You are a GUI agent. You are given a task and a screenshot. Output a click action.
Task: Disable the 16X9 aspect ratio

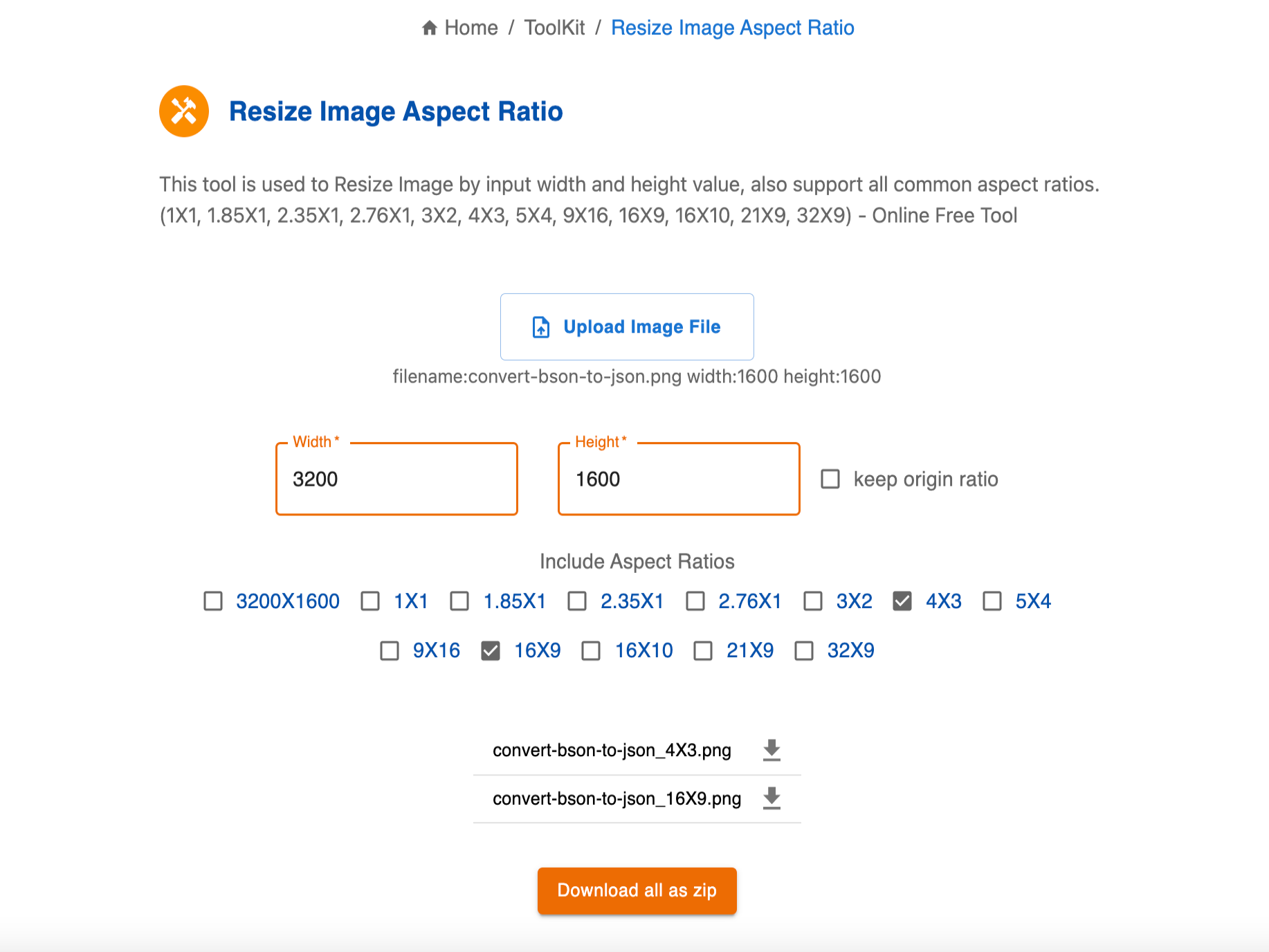click(x=490, y=650)
